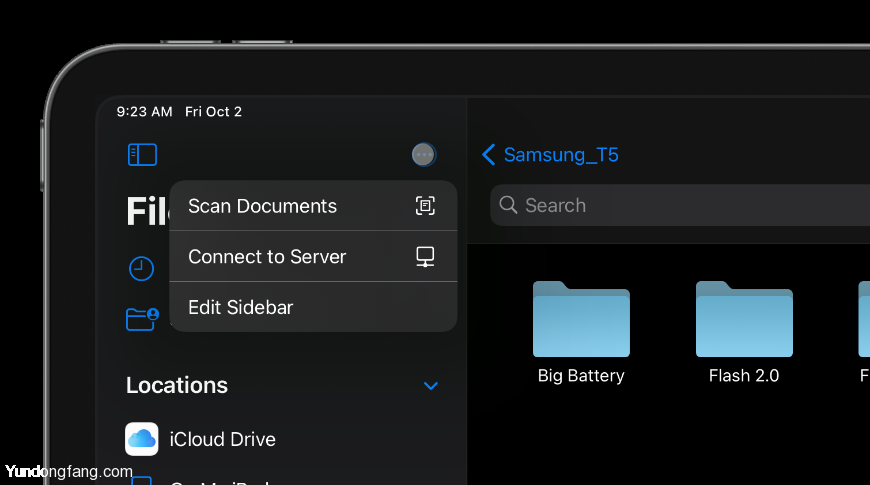Select the Flash 2.0 folder name
The height and width of the screenshot is (485, 870).
click(744, 376)
